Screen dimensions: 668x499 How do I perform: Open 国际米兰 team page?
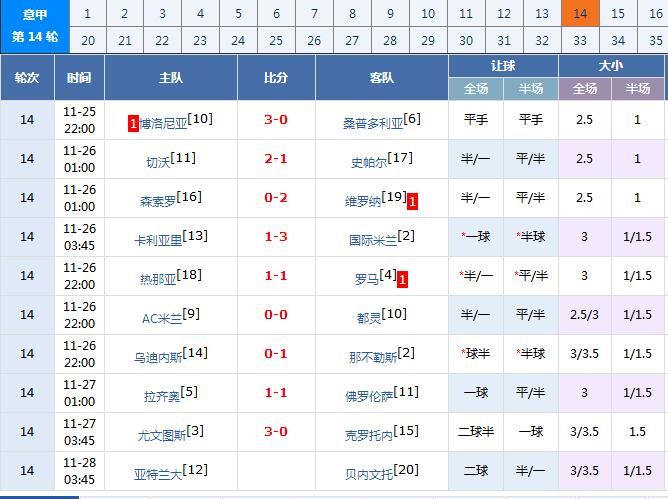tap(373, 240)
